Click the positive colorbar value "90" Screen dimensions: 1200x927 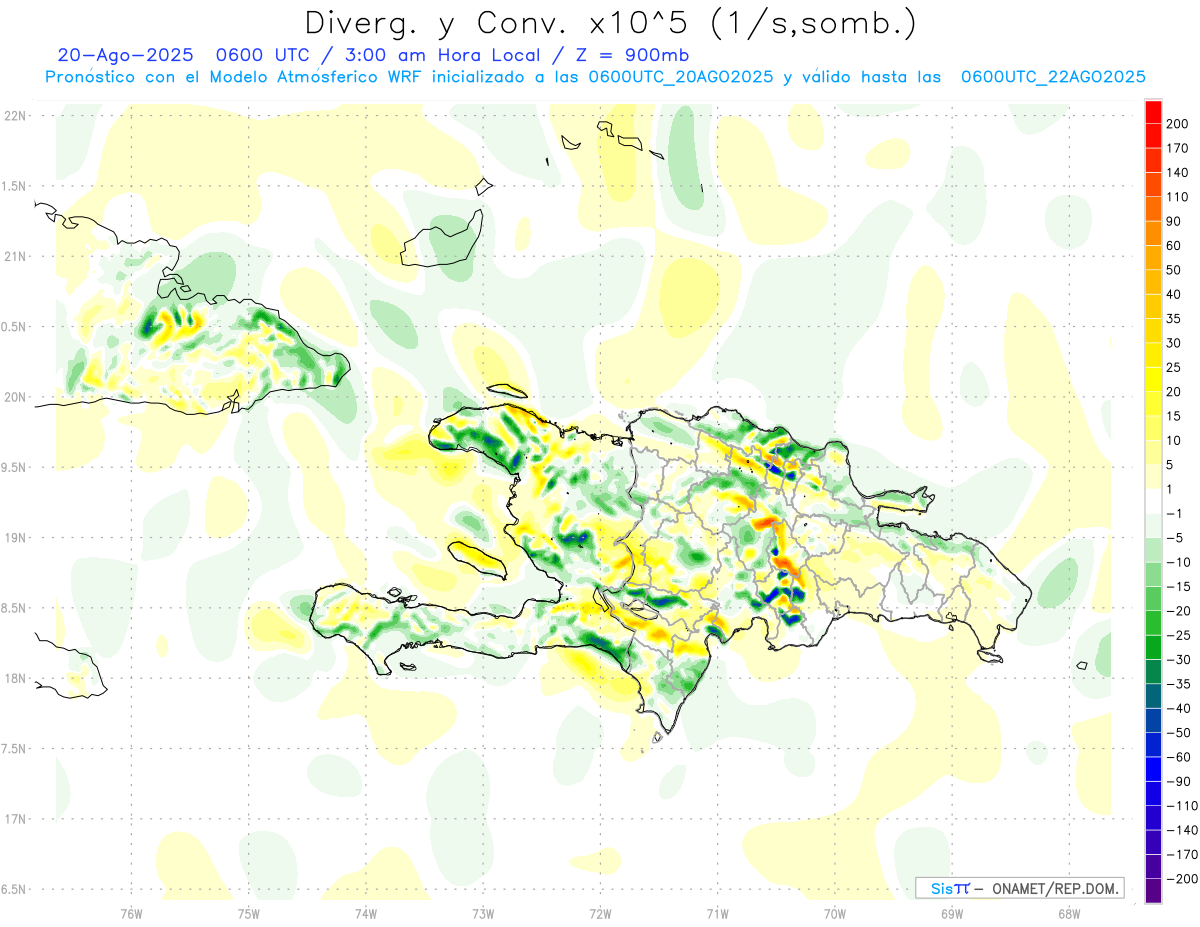1175,221
